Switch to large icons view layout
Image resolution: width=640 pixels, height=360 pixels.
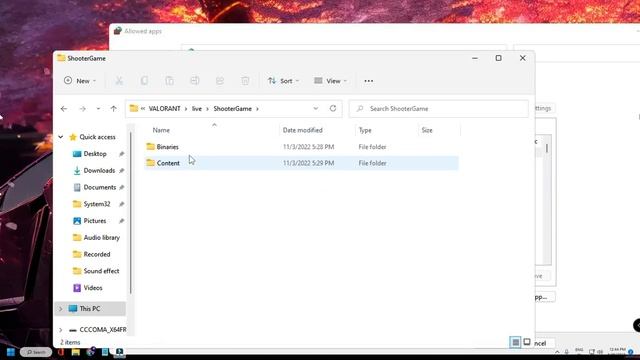click(x=527, y=342)
